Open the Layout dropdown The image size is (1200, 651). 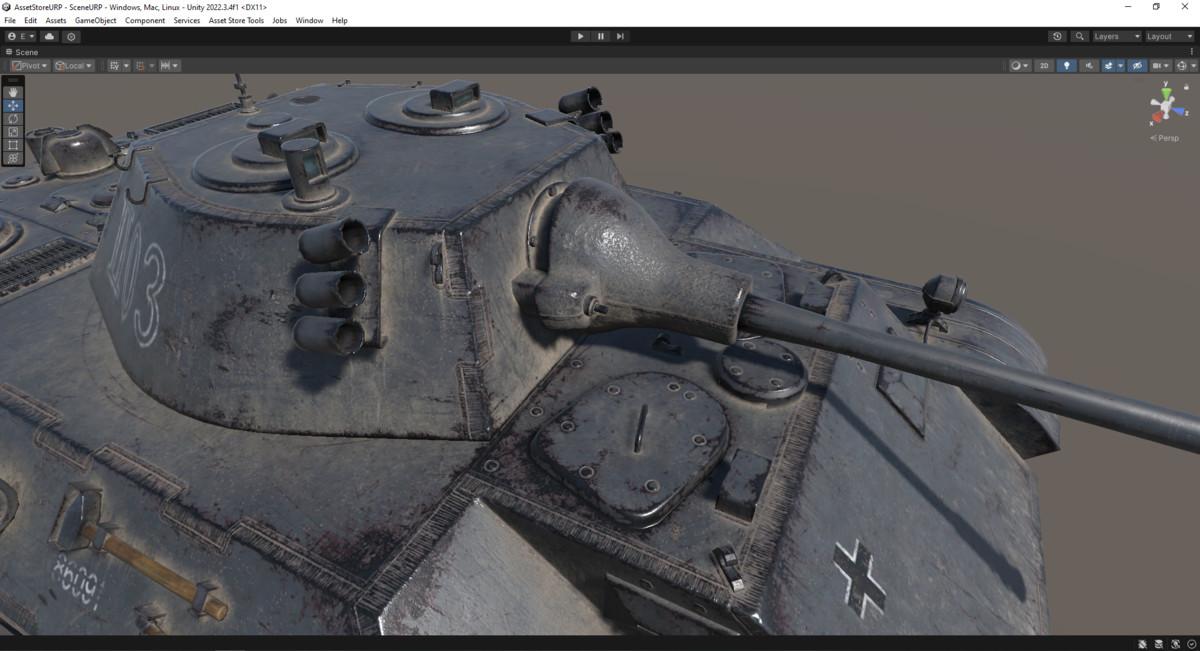point(1167,36)
